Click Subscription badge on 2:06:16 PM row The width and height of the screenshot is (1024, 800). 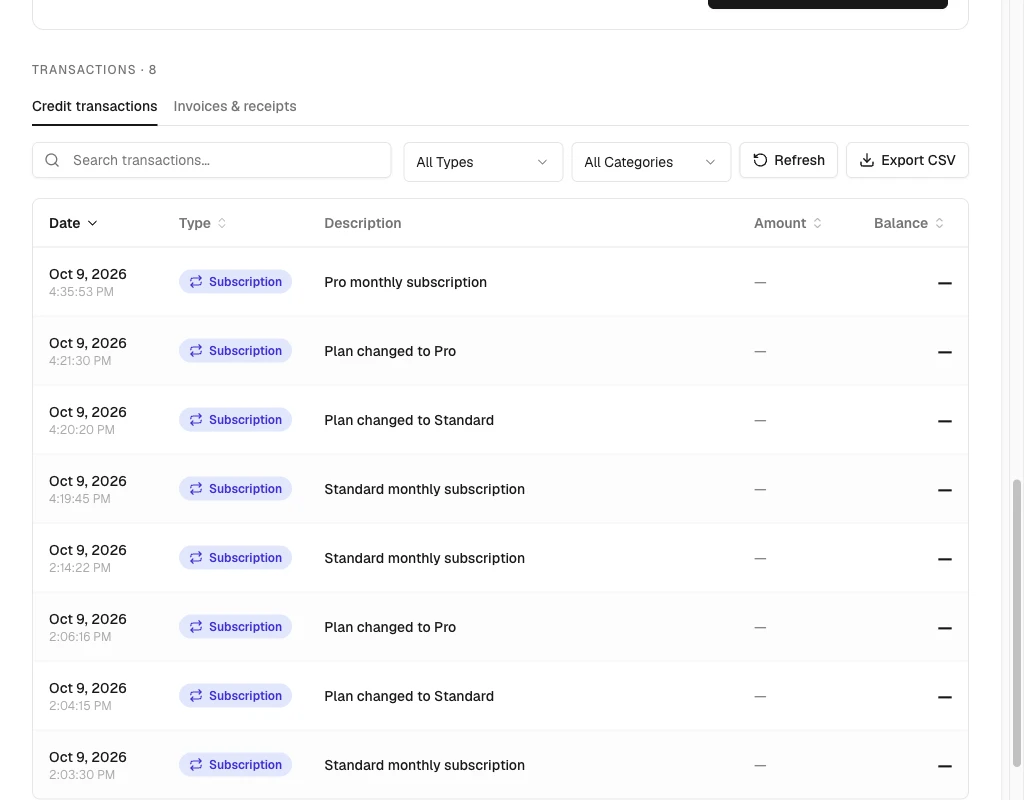[x=235, y=627]
